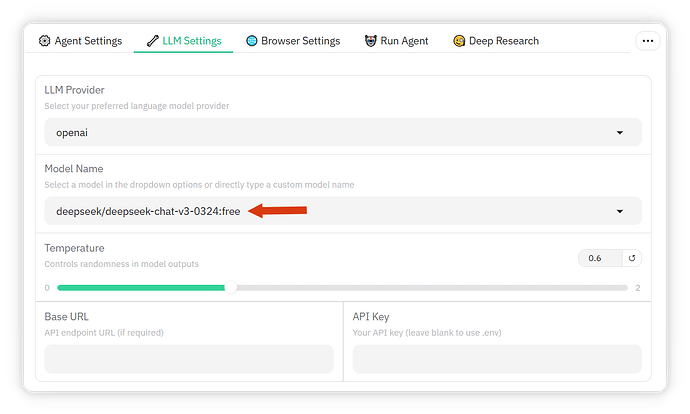Click 'Your API key (leave blank to use .env)' hint
690x414 pixels.
pos(426,333)
